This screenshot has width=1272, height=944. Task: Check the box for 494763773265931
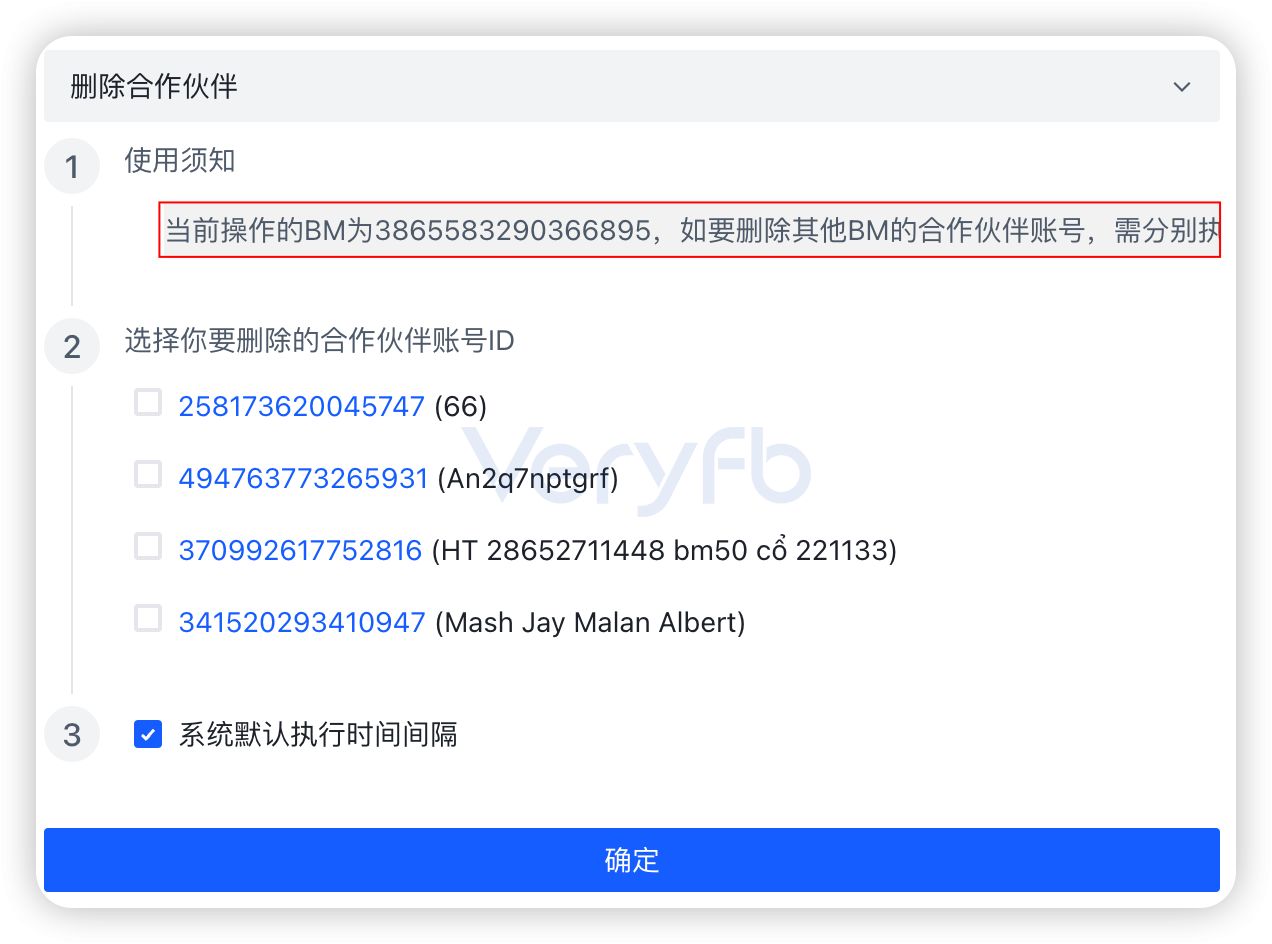click(148, 474)
